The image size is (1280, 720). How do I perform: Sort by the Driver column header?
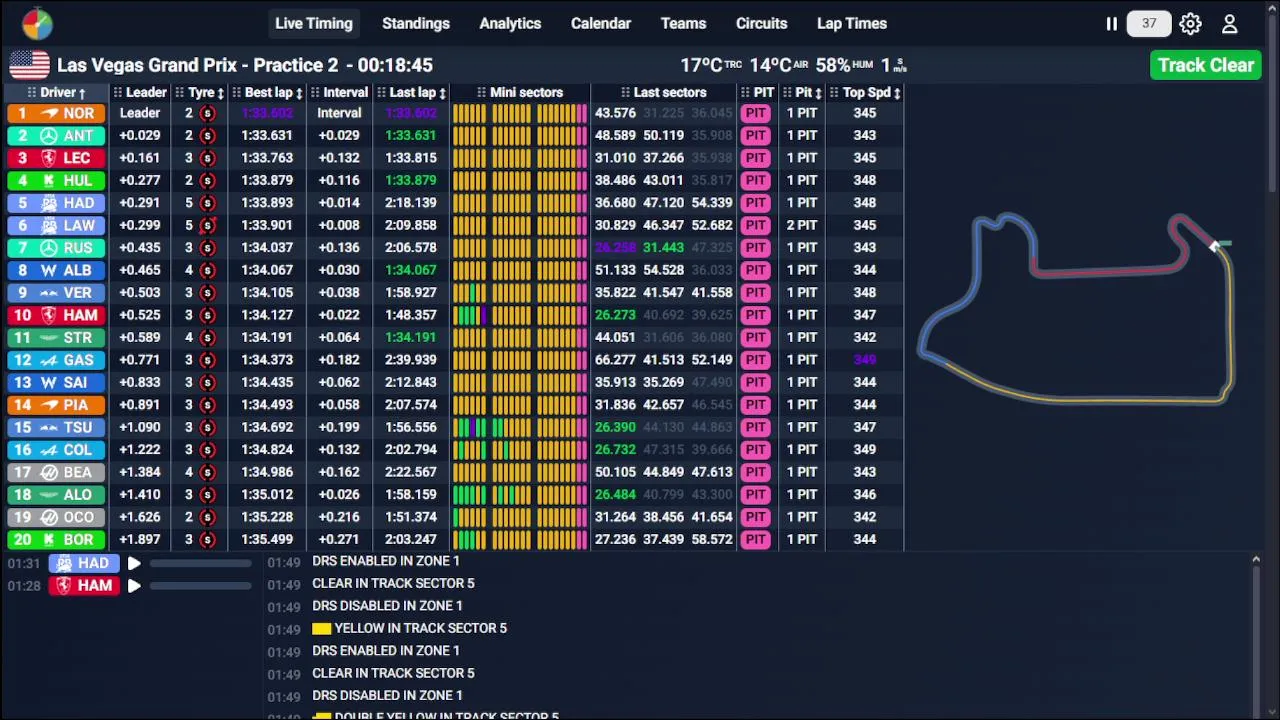(x=57, y=92)
